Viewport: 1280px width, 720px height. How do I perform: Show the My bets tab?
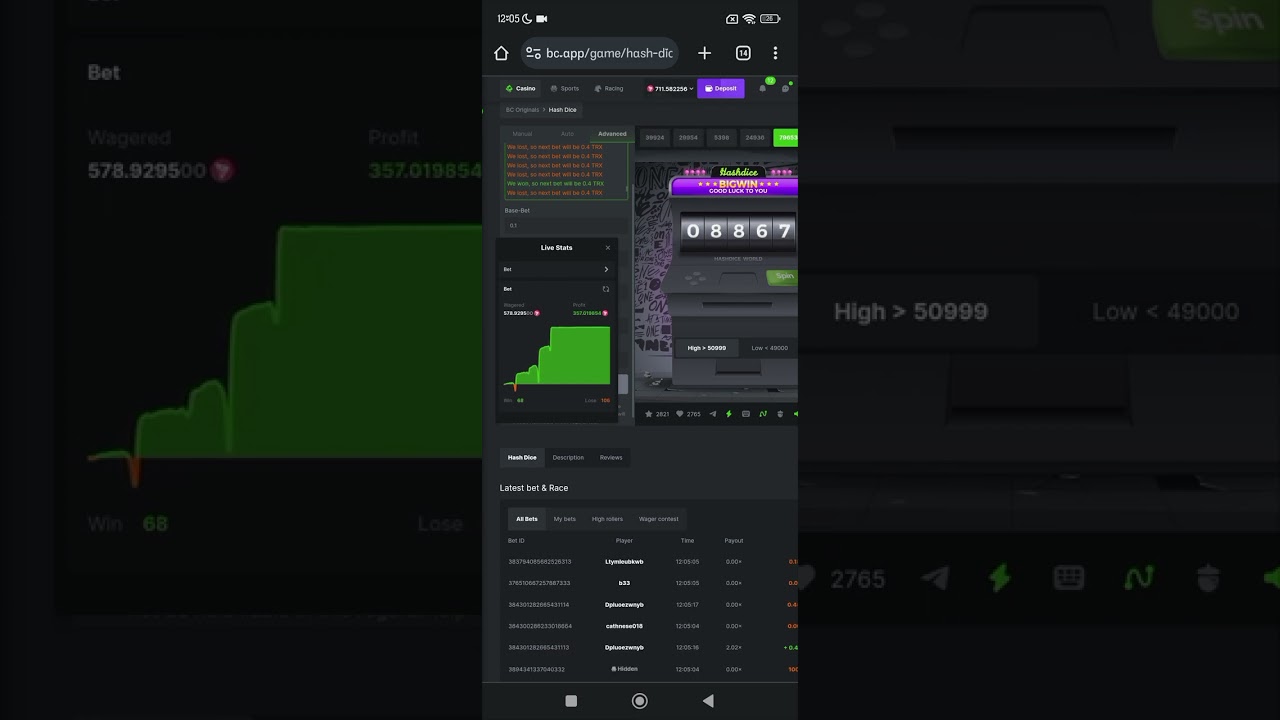(x=565, y=519)
